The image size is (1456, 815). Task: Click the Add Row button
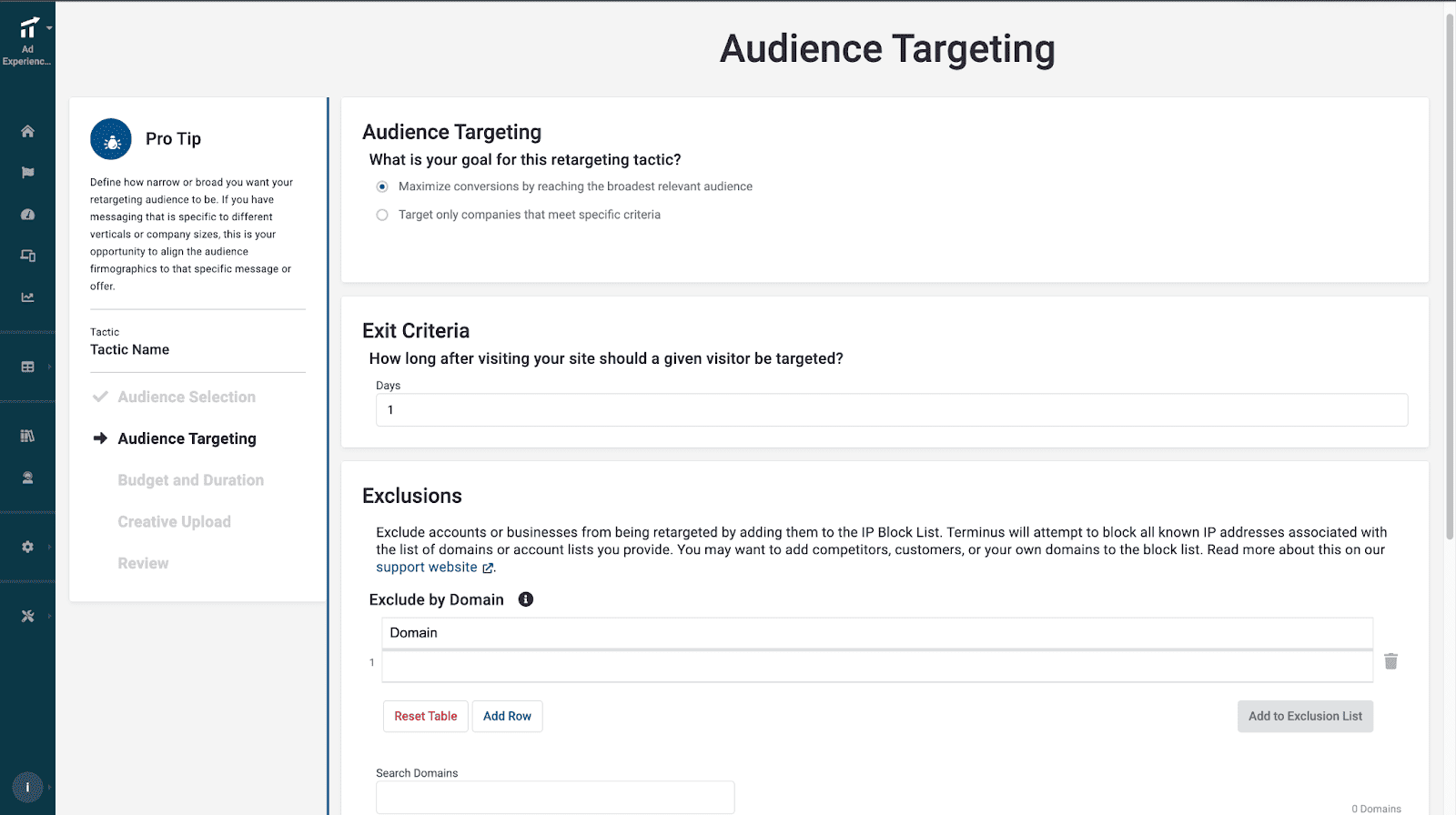(x=507, y=716)
